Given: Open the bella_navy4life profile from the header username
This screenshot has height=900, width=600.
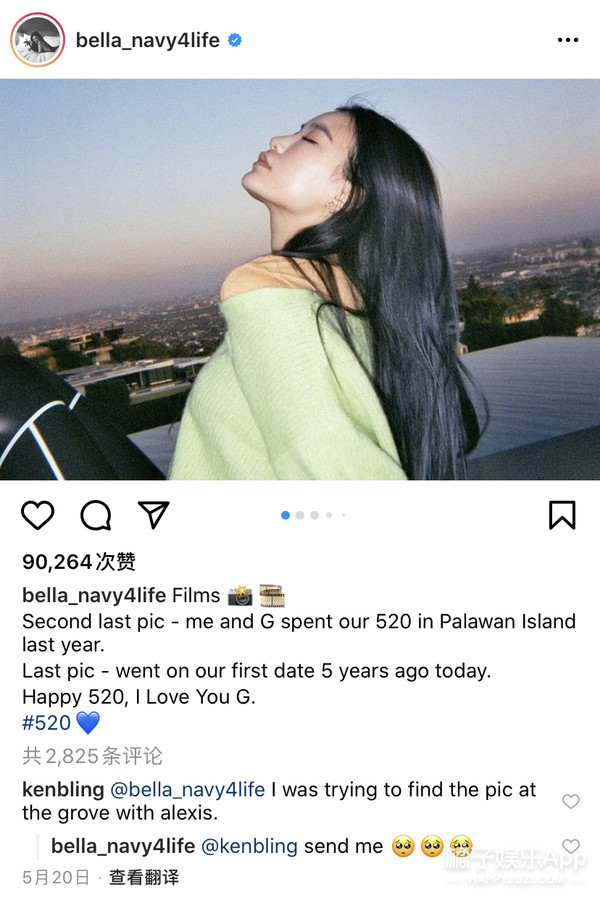Looking at the screenshot, I should (x=148, y=41).
